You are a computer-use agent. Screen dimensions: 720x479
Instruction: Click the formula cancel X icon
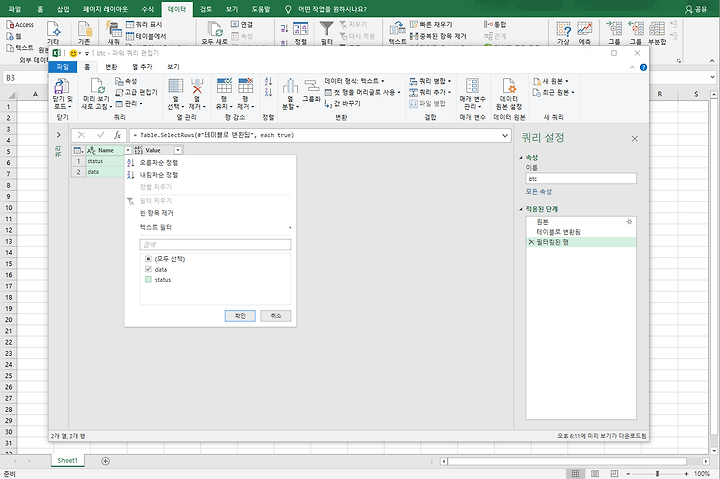[81, 135]
